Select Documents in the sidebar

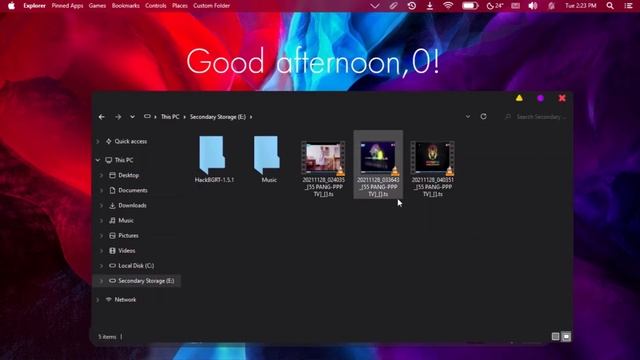[133, 190]
